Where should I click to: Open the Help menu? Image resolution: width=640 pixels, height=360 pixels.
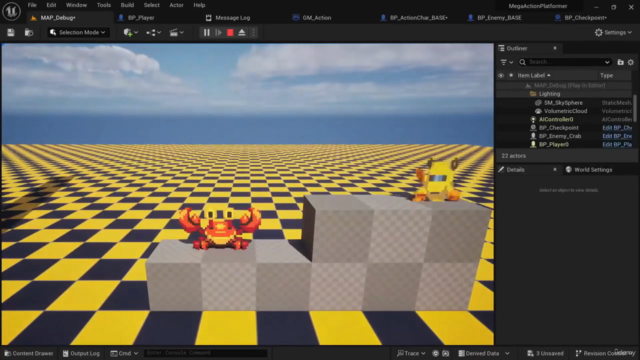[x=199, y=5]
